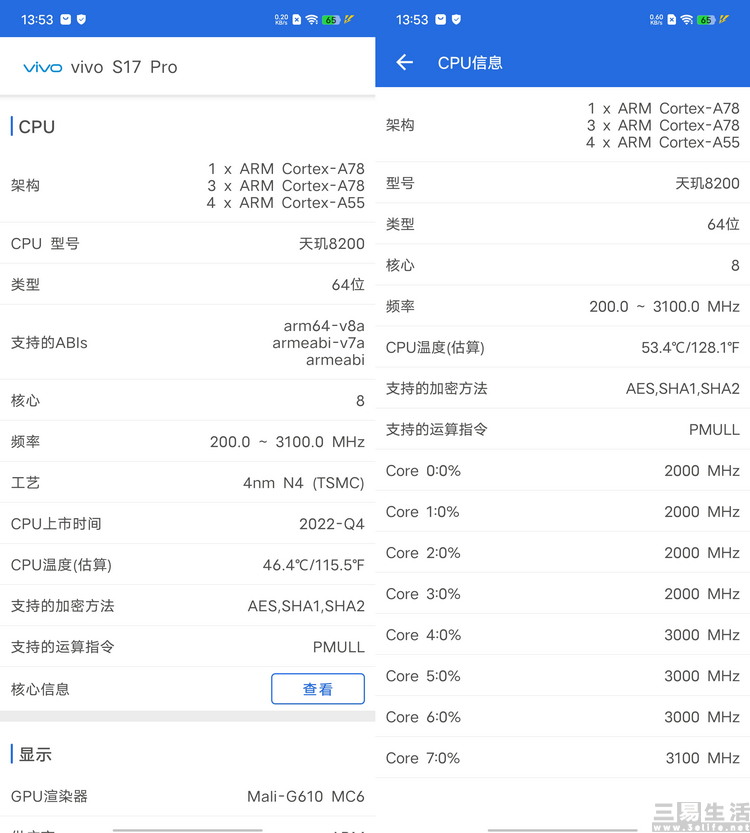
Task: Tap 支持的加密方法 row in left panel
Action: coord(188,606)
